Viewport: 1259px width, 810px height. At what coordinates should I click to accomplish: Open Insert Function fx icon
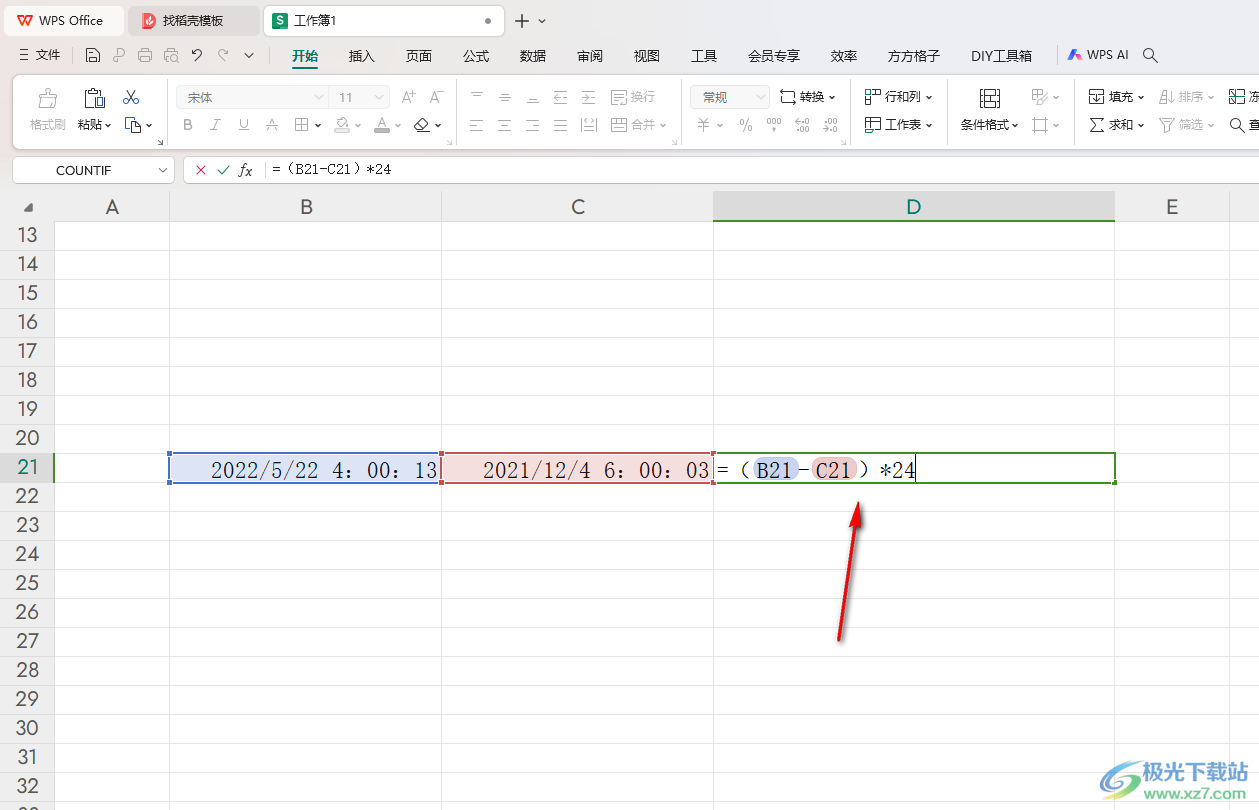(x=245, y=170)
